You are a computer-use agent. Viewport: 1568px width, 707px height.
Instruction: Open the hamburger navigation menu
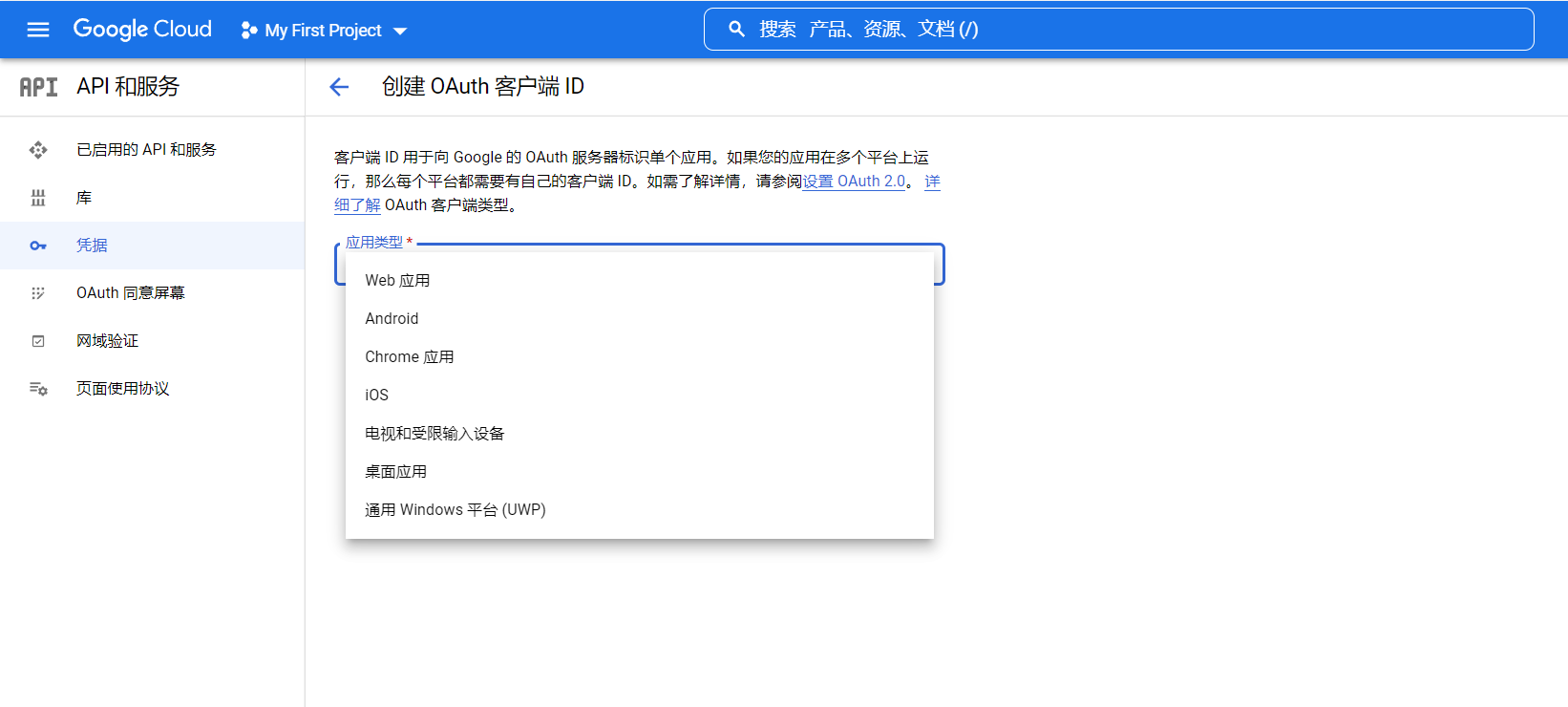38,30
